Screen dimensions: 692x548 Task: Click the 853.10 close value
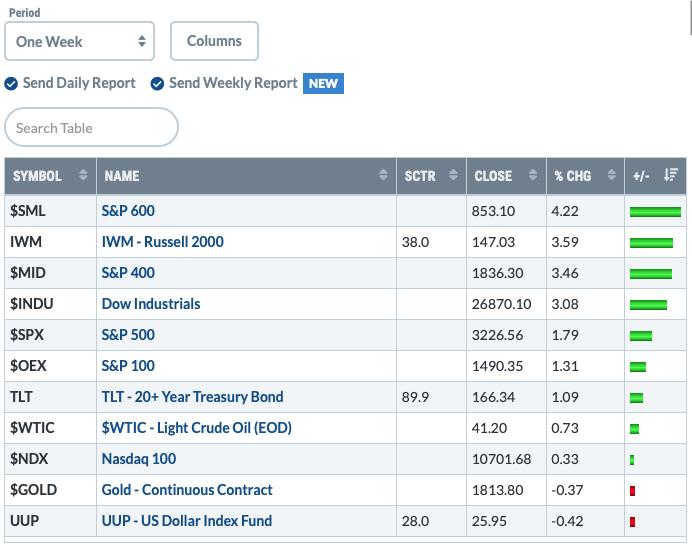click(493, 211)
